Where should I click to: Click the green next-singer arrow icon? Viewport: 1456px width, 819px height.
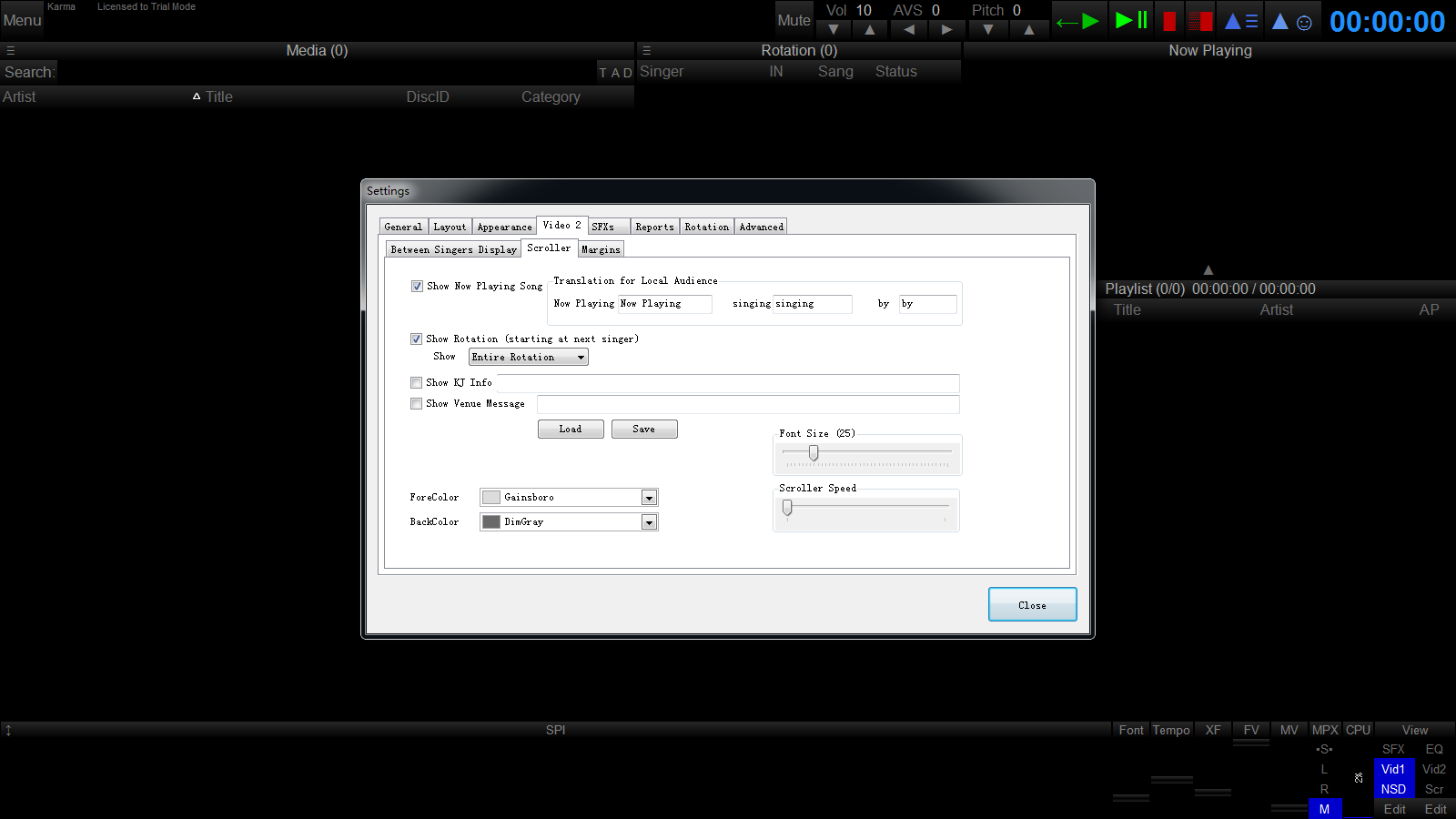(1078, 21)
